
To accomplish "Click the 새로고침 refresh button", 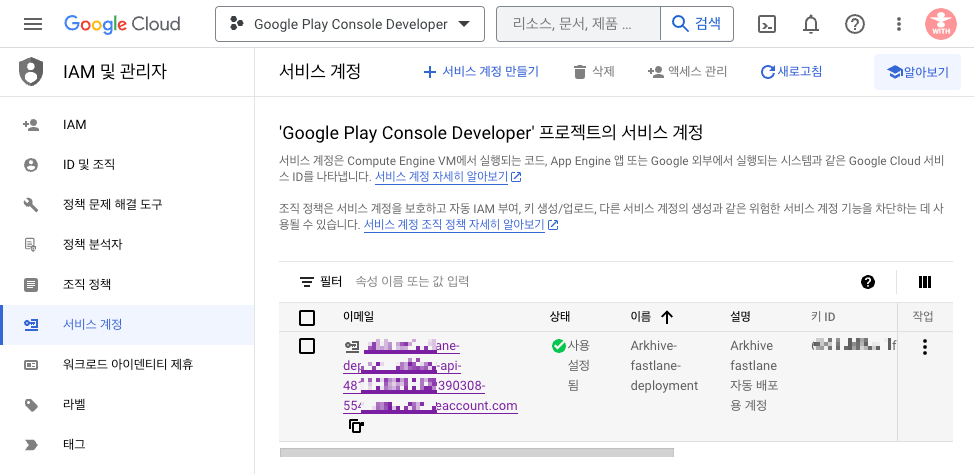I will (x=791, y=71).
